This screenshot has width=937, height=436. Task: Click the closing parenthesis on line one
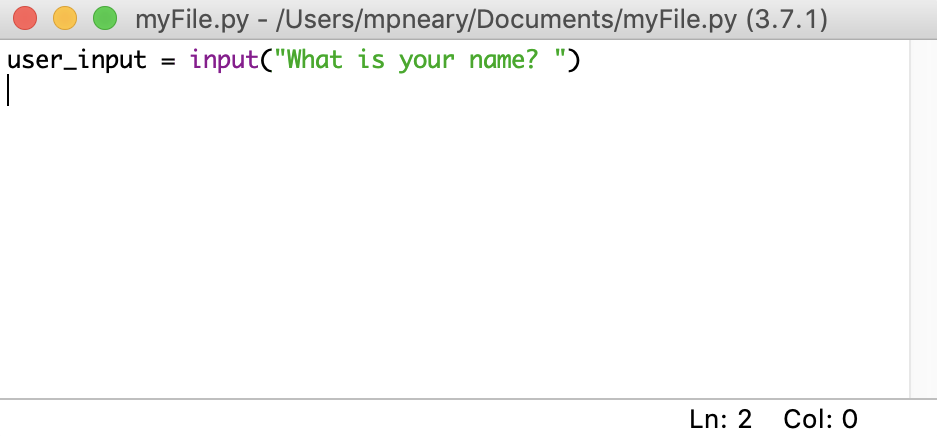pos(575,61)
